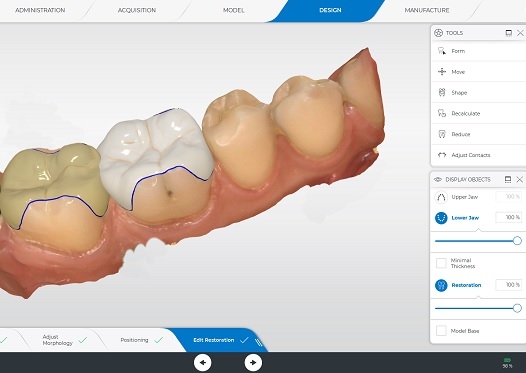This screenshot has height=373, width=526.
Task: Click the Recalculate label
Action: pyautogui.click(x=466, y=113)
